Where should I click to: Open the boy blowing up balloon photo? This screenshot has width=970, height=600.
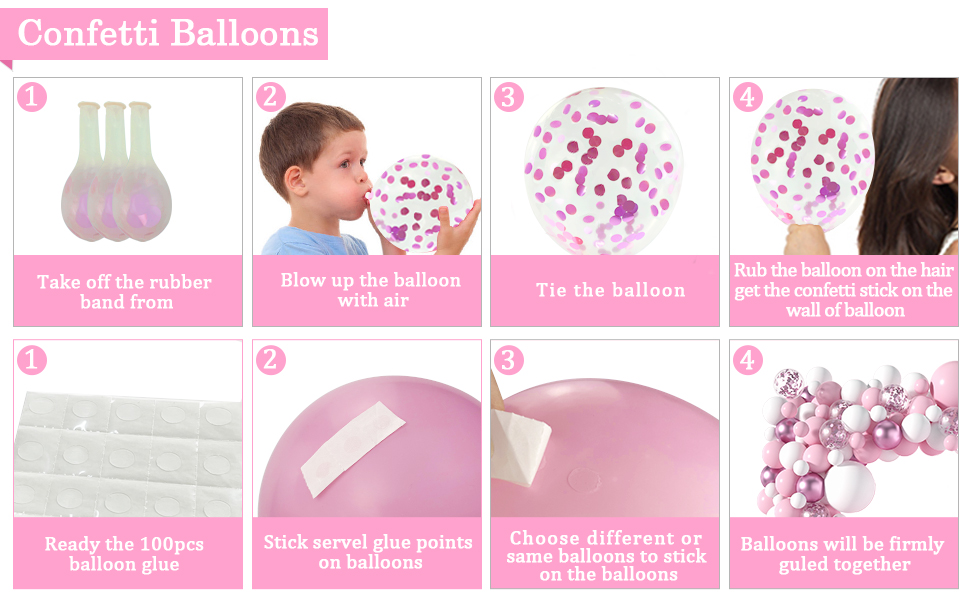[367, 166]
